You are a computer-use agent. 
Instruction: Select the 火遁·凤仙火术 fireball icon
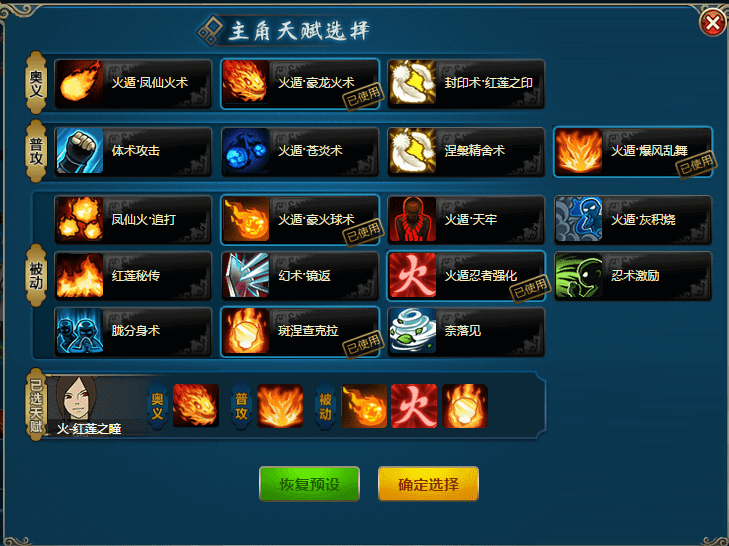pyautogui.click(x=79, y=82)
